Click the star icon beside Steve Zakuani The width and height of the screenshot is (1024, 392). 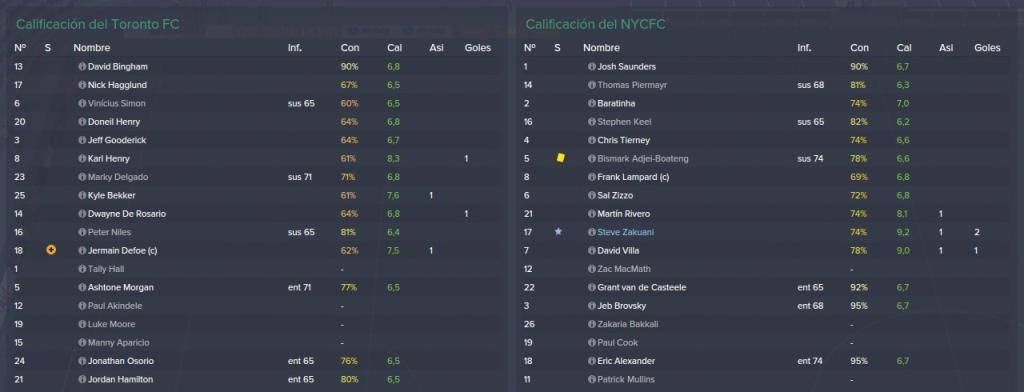[558, 232]
